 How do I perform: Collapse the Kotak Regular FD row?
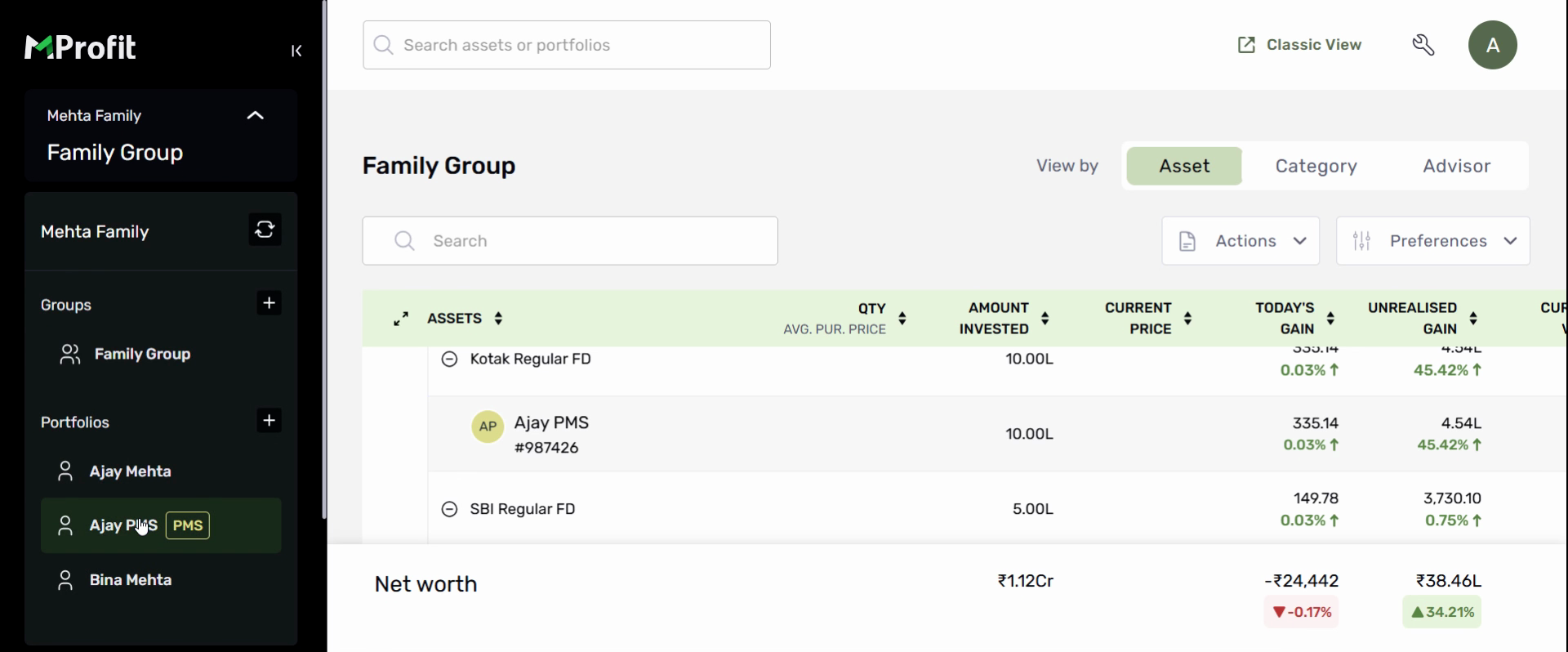click(x=449, y=359)
